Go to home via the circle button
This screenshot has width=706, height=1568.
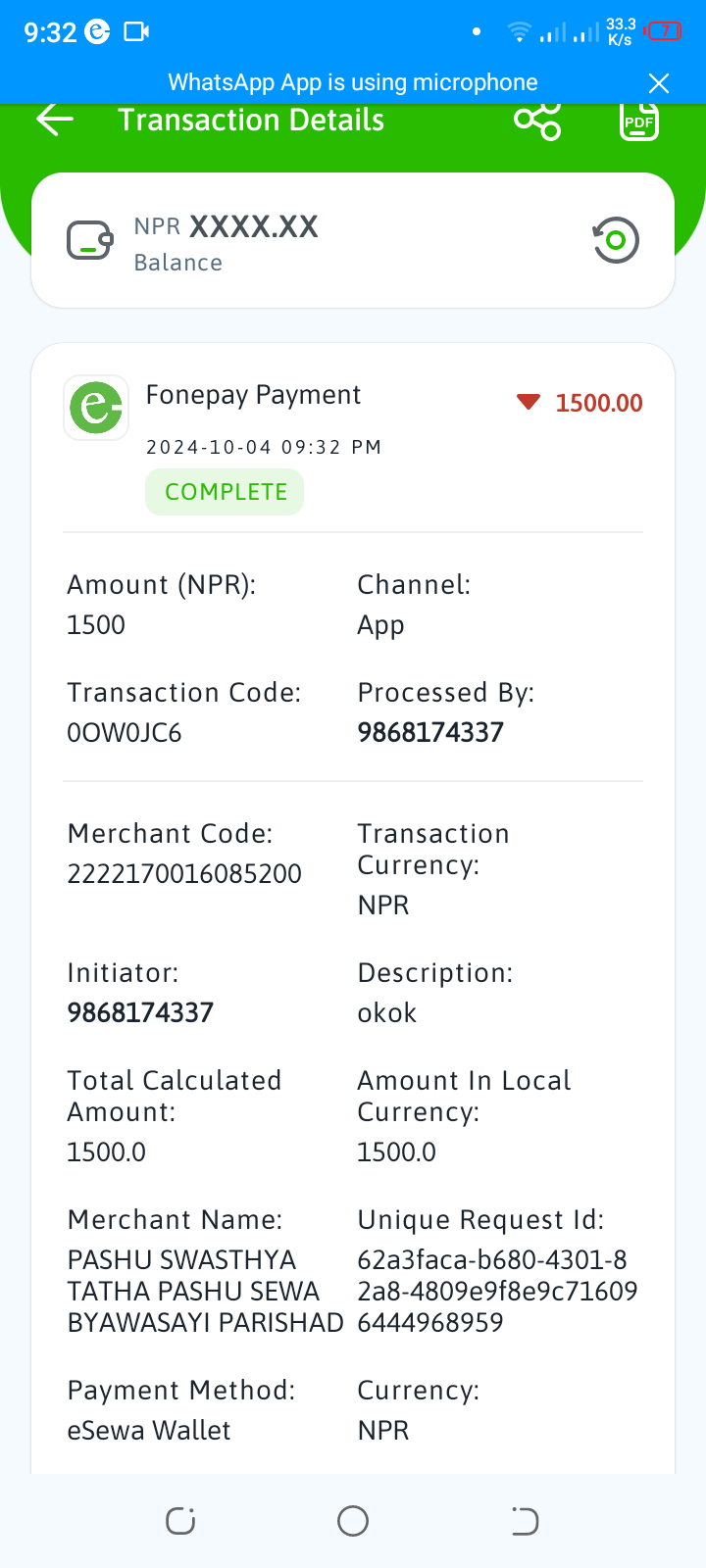[353, 1521]
